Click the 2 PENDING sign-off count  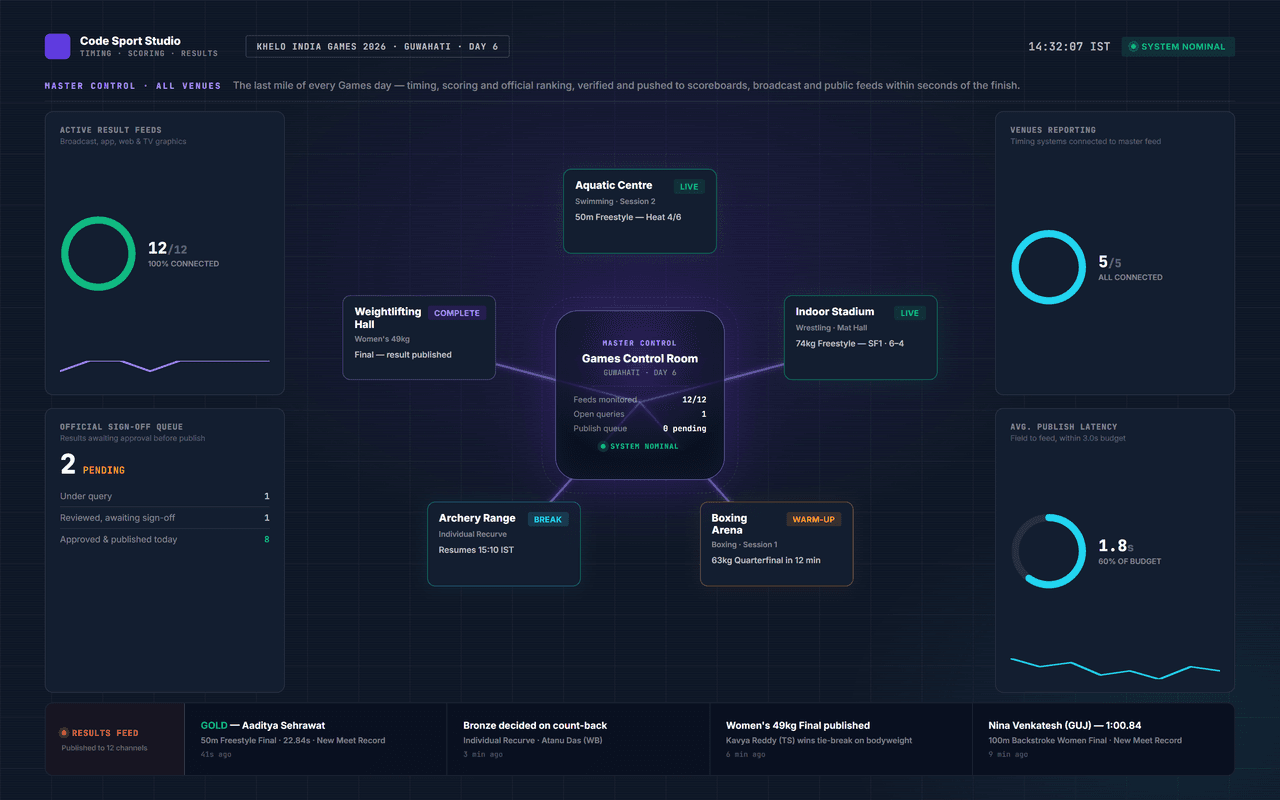(93, 465)
